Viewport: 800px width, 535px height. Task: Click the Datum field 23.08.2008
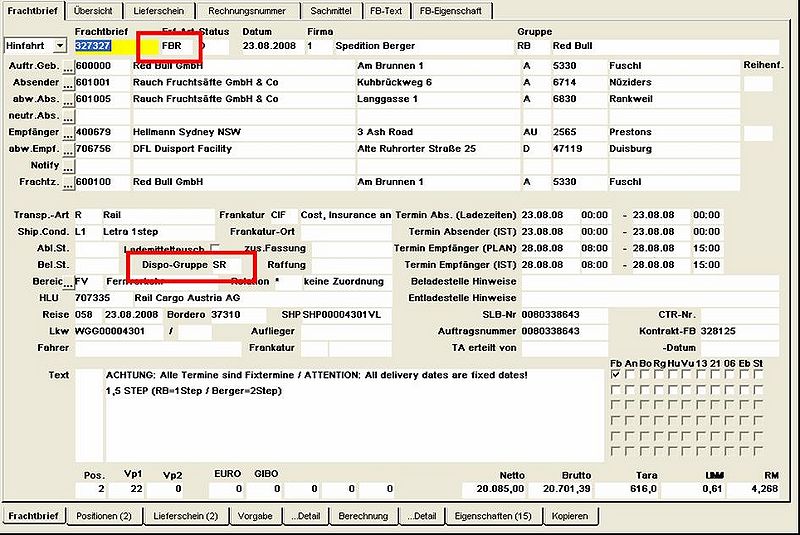point(272,46)
